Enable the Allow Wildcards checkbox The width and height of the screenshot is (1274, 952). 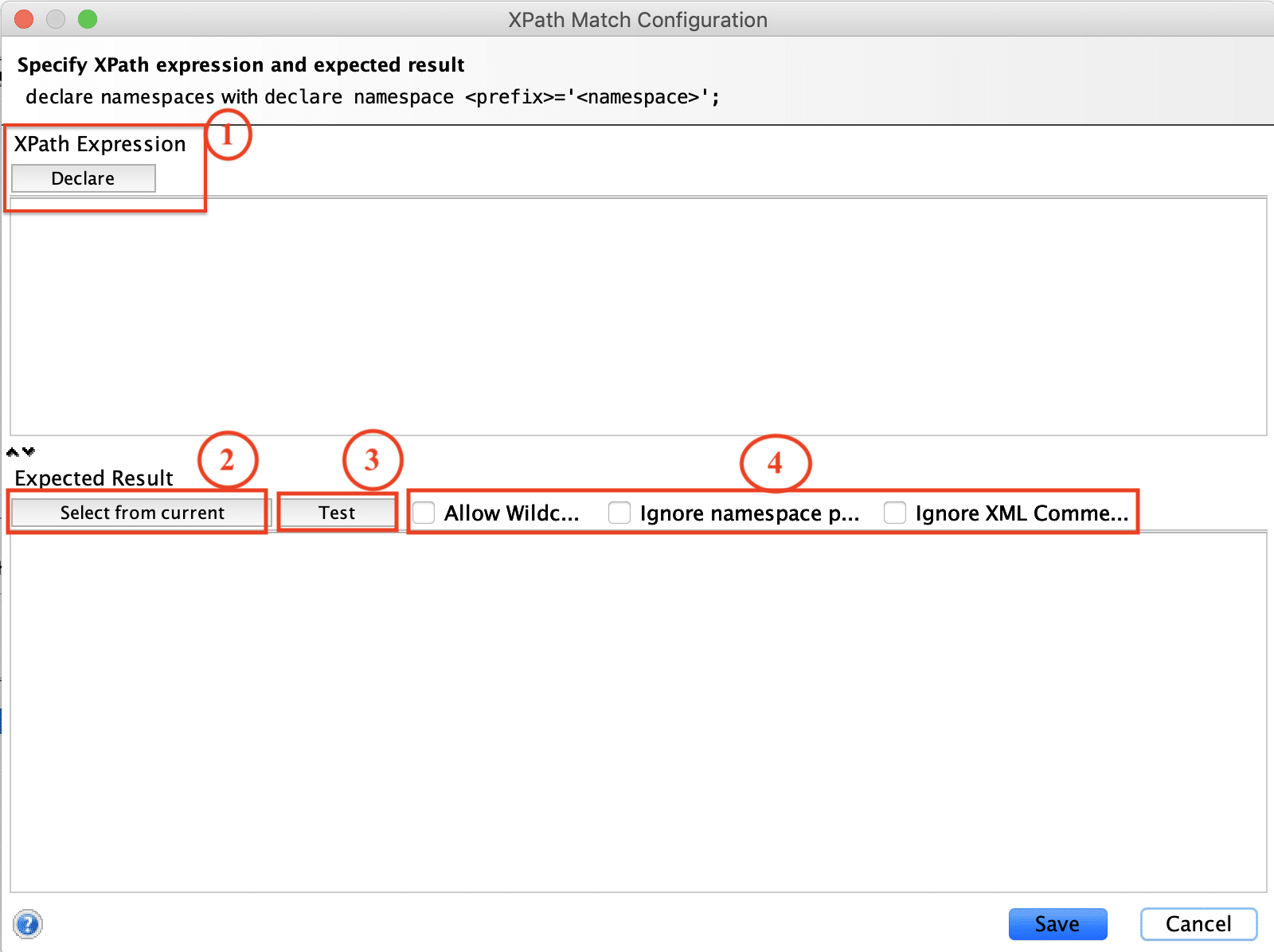tap(424, 513)
